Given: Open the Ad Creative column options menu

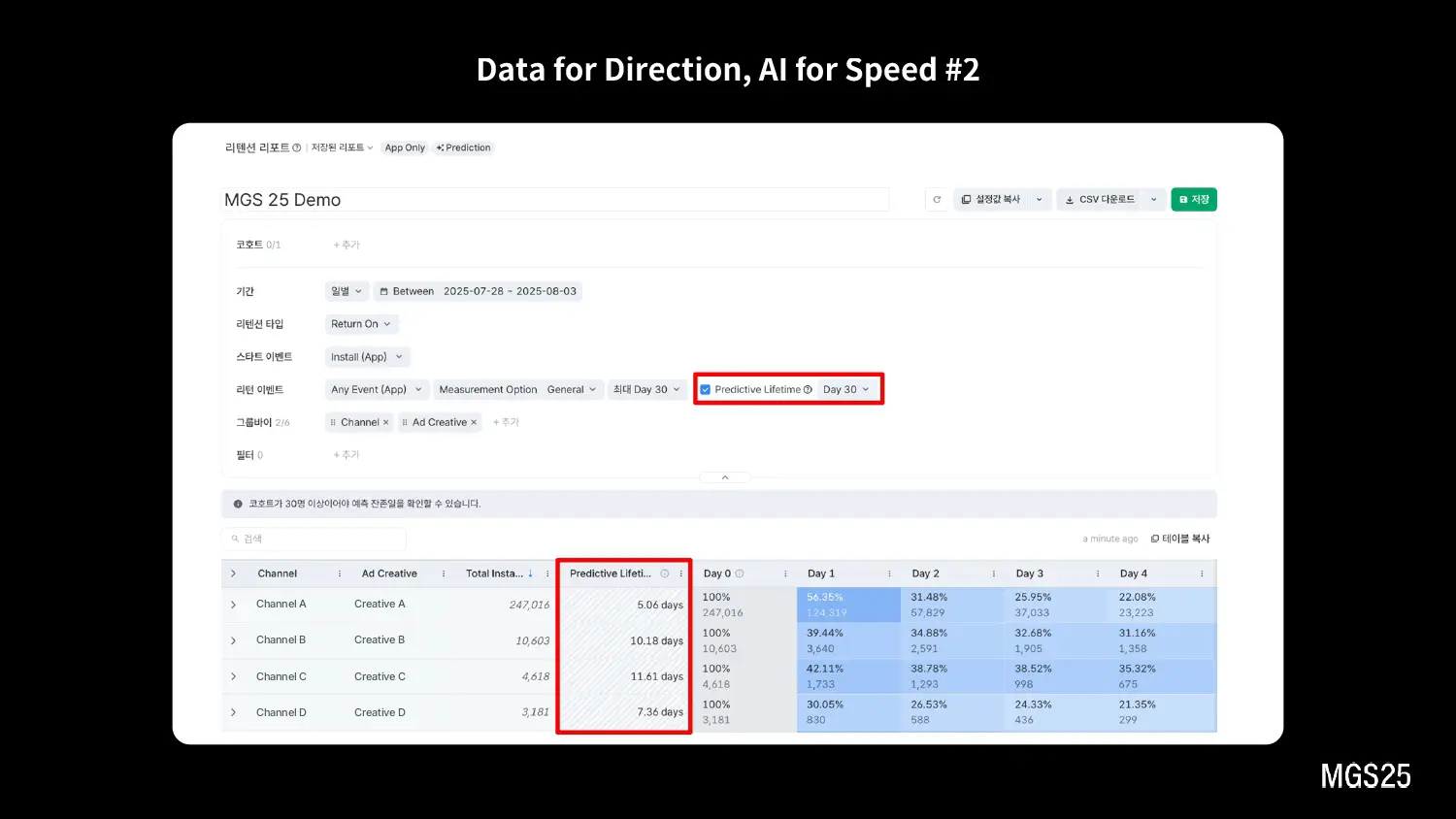Looking at the screenshot, I should [x=444, y=574].
